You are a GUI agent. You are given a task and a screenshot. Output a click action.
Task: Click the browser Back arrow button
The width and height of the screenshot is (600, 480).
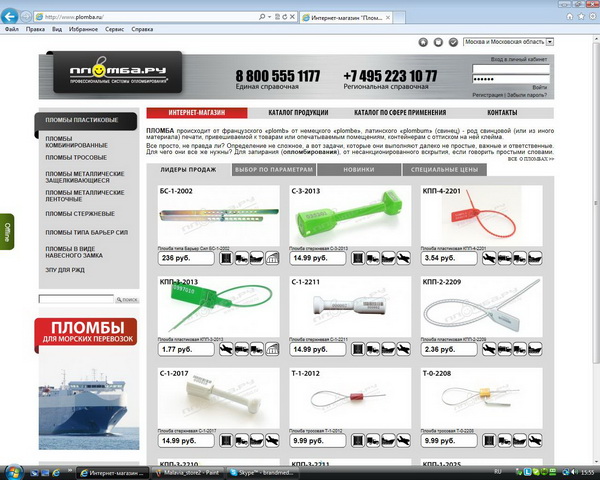(x=10, y=16)
